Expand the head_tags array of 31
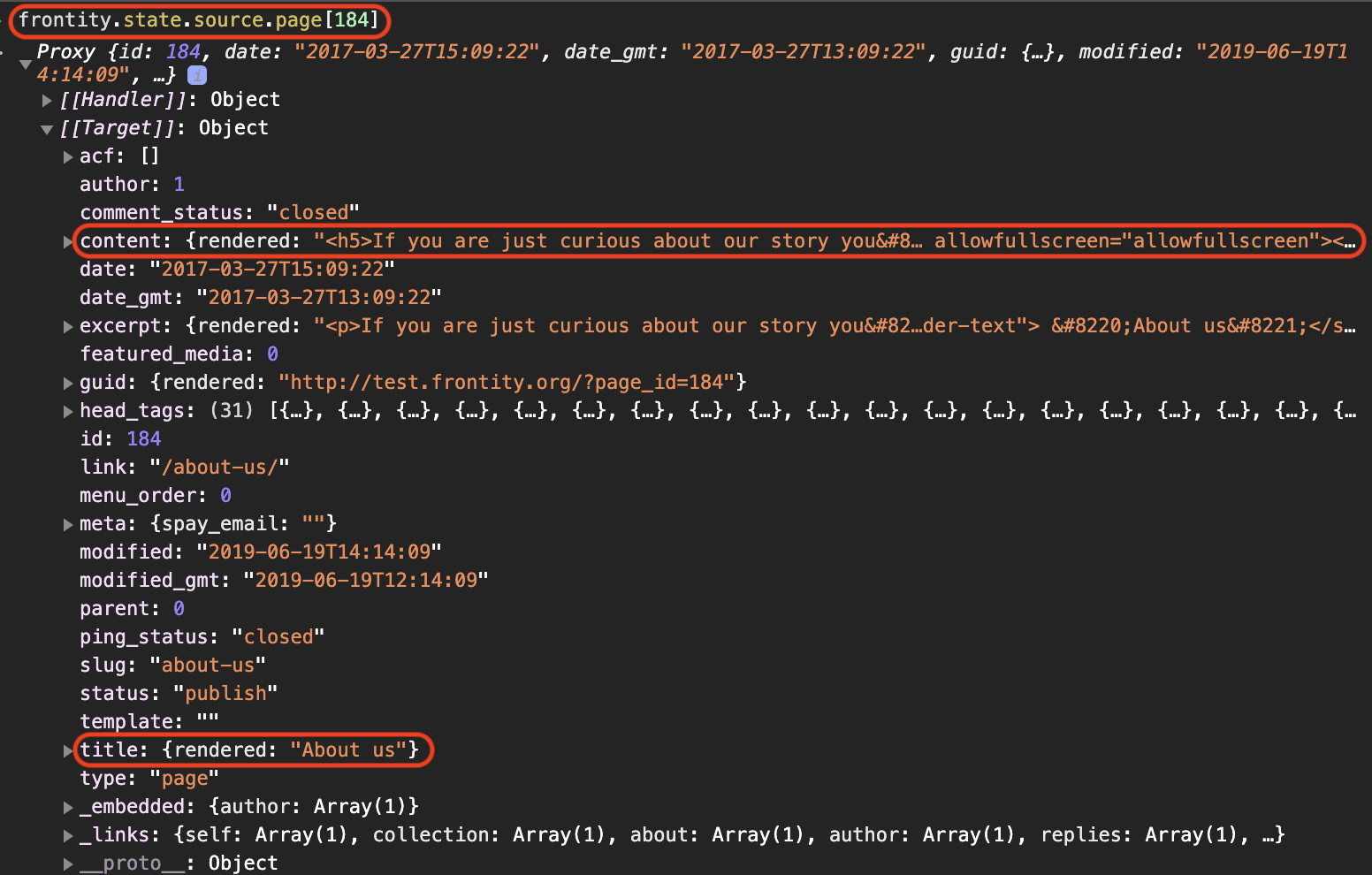The image size is (1372, 875). [x=68, y=412]
